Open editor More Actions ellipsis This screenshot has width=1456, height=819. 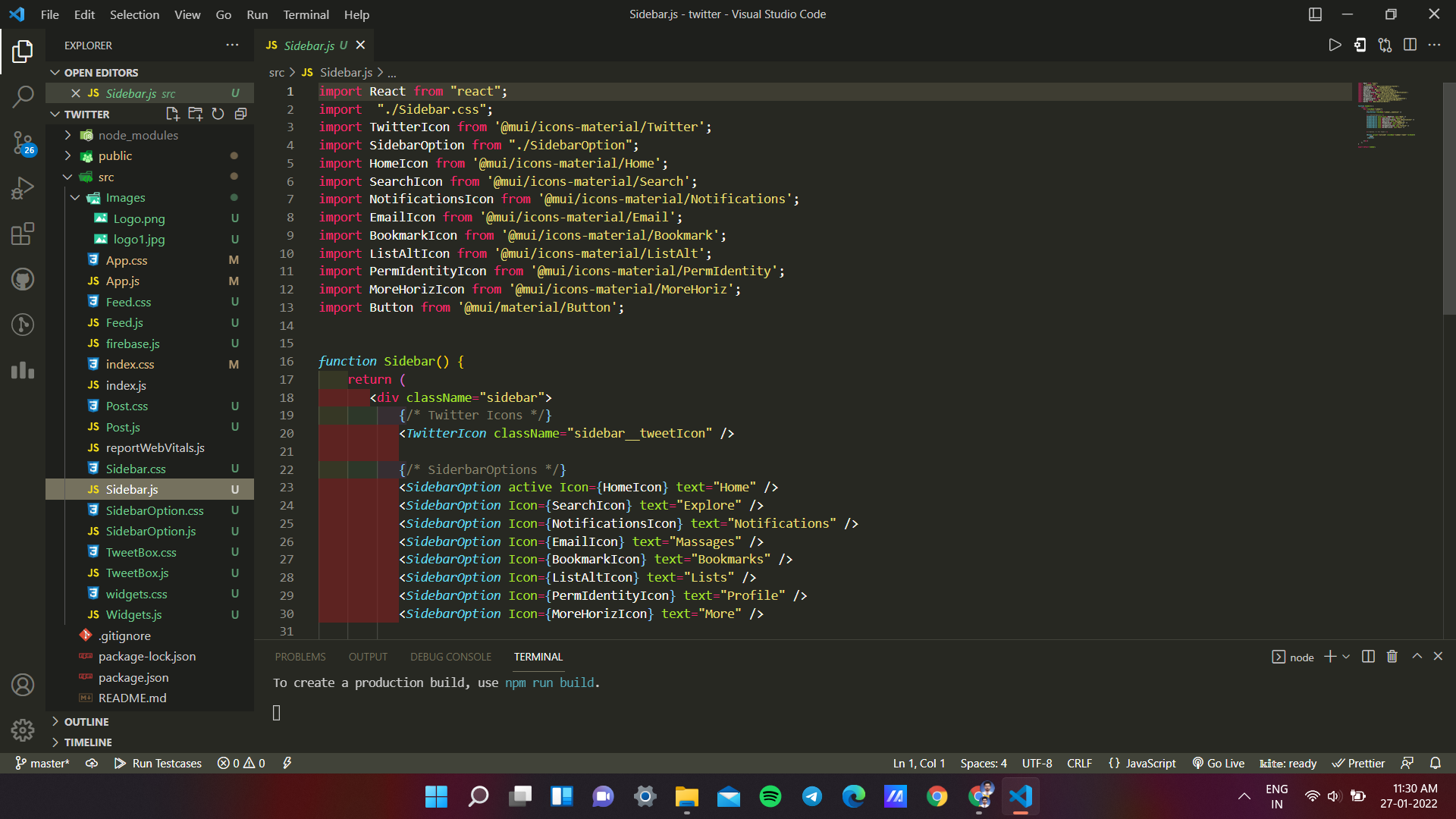click(x=1434, y=45)
